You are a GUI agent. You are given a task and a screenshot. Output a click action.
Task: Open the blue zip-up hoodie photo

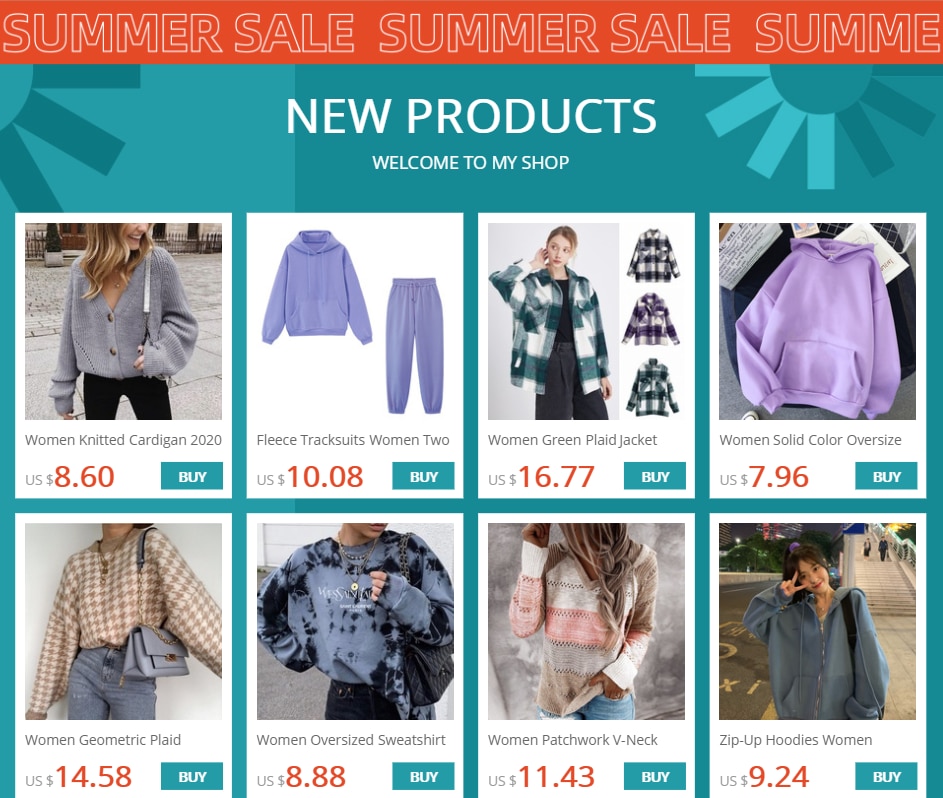point(817,621)
